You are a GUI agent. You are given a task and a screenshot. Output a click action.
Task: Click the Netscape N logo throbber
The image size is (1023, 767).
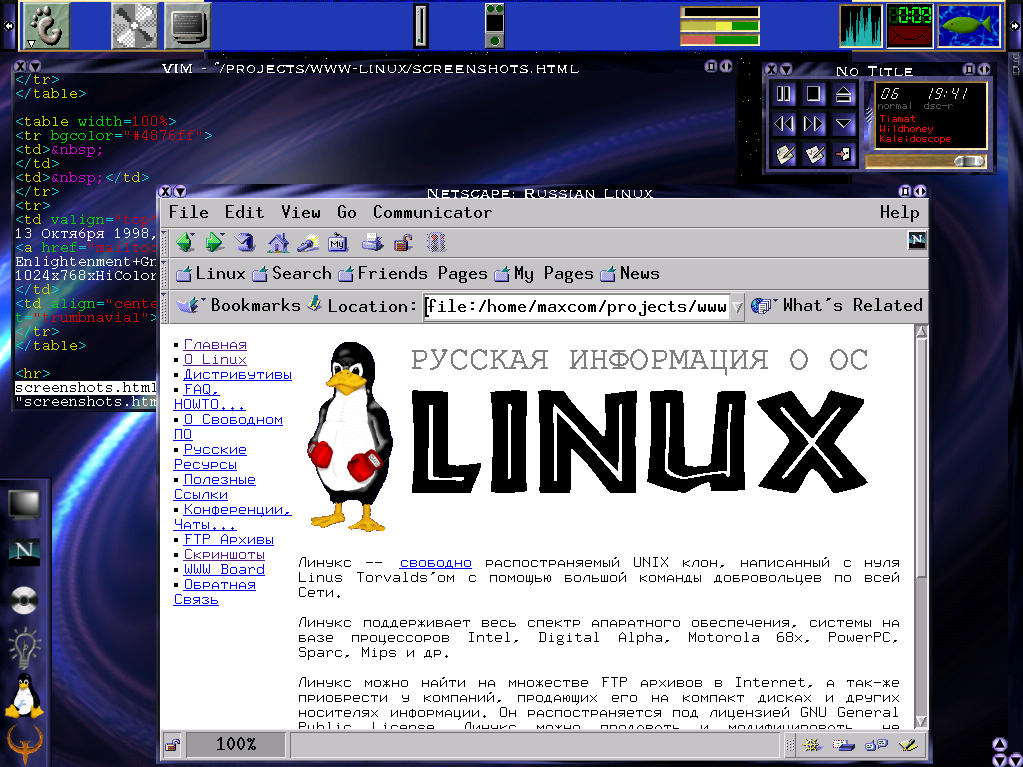click(x=917, y=240)
